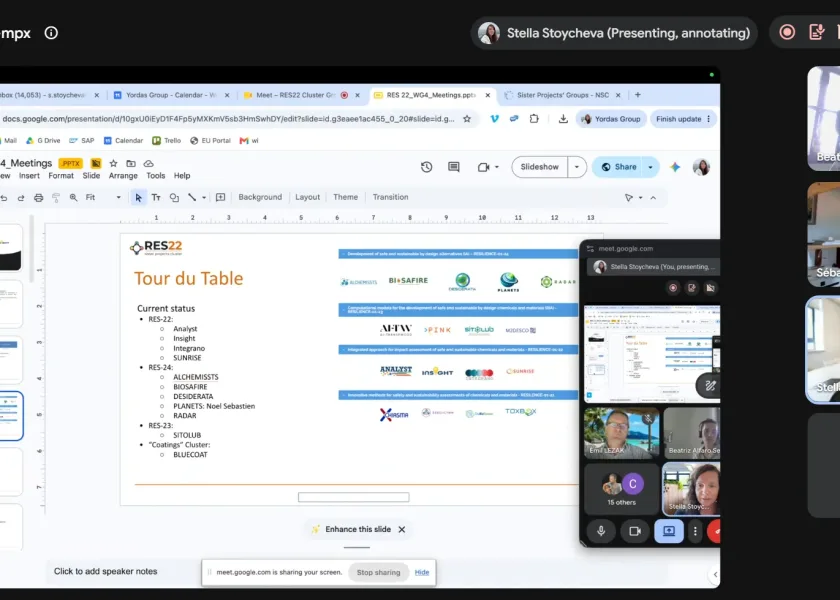Open the G Drive bookmark
Viewport: 840px width, 600px height.
(43, 141)
